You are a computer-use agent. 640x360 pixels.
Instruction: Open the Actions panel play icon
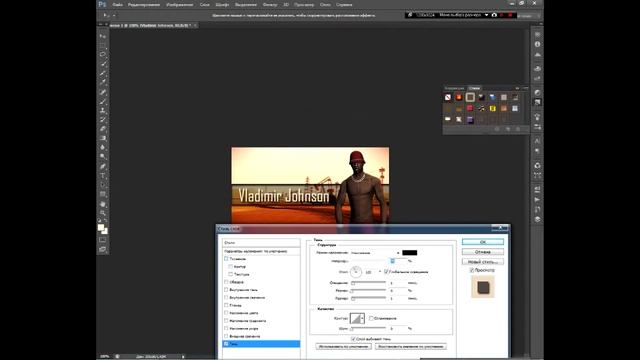click(x=537, y=200)
